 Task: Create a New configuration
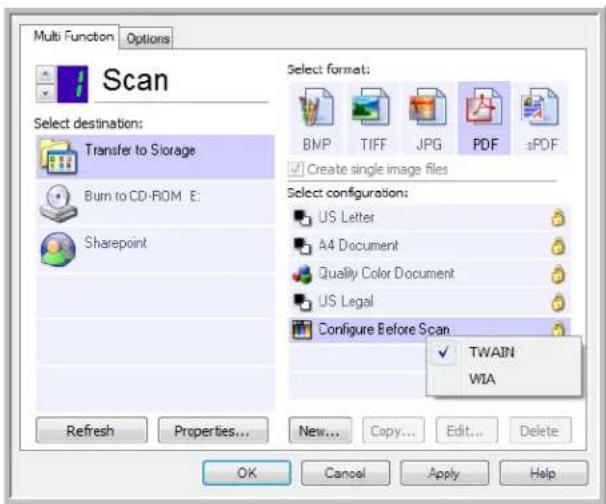click(x=320, y=430)
